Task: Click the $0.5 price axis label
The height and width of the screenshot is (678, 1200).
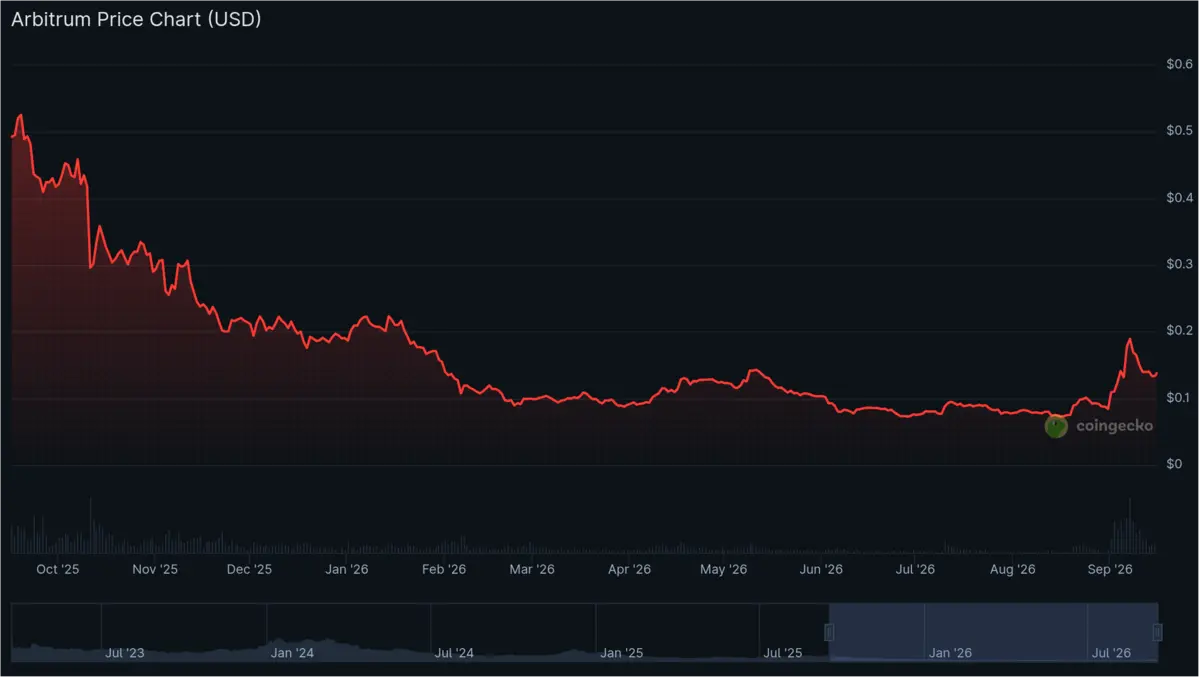Action: [x=1179, y=131]
